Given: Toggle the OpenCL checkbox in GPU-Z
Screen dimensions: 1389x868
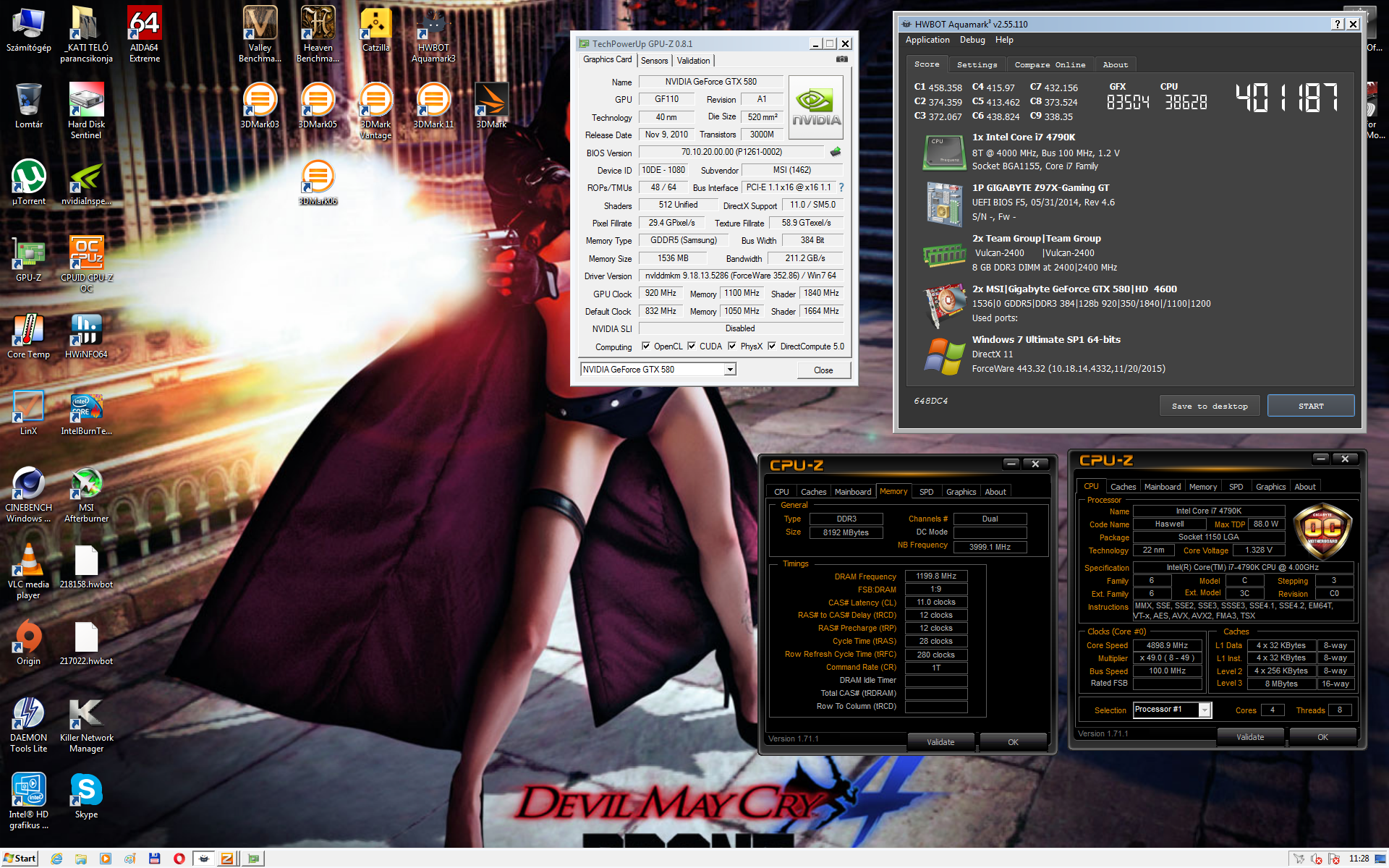Looking at the screenshot, I should (646, 346).
